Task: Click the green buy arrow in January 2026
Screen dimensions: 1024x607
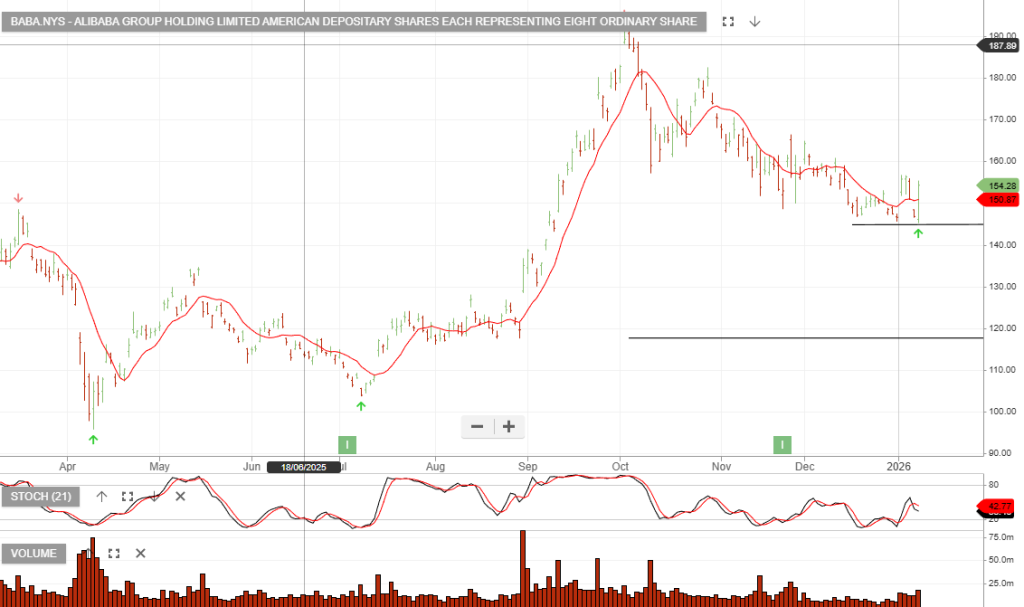Action: click(918, 234)
